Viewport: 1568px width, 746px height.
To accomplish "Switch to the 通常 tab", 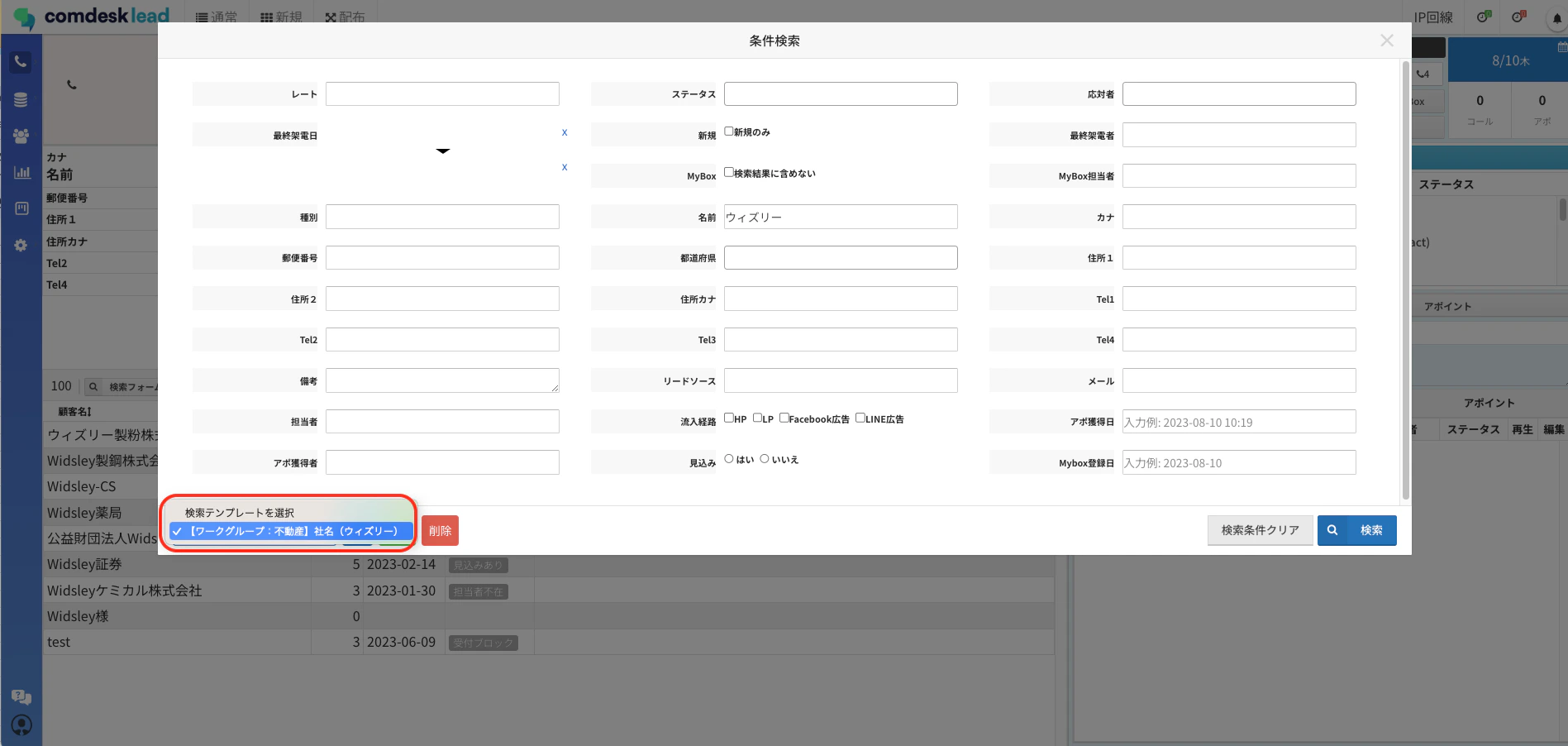I will 217,17.
